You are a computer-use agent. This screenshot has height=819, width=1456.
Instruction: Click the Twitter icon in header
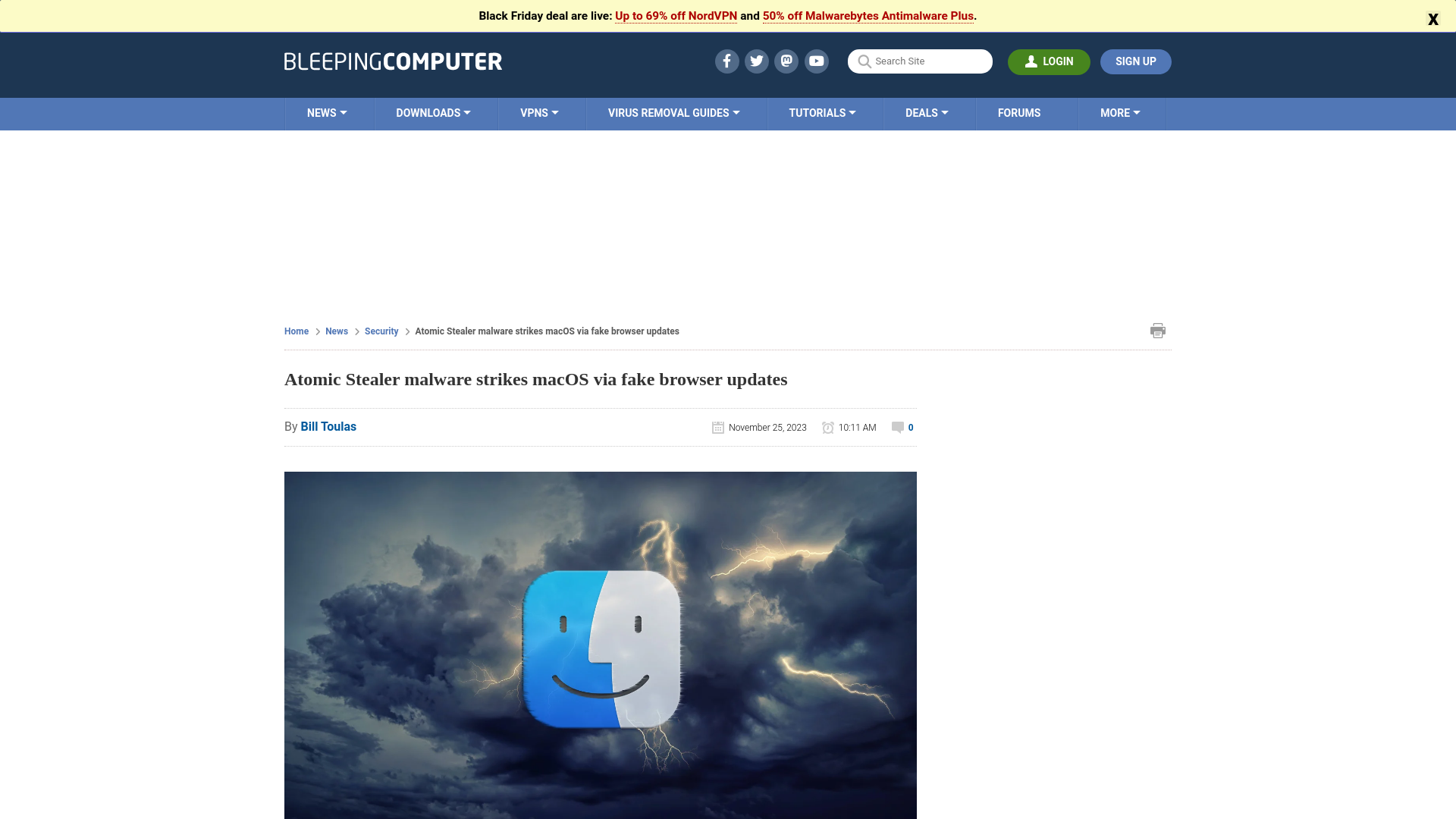(x=756, y=61)
